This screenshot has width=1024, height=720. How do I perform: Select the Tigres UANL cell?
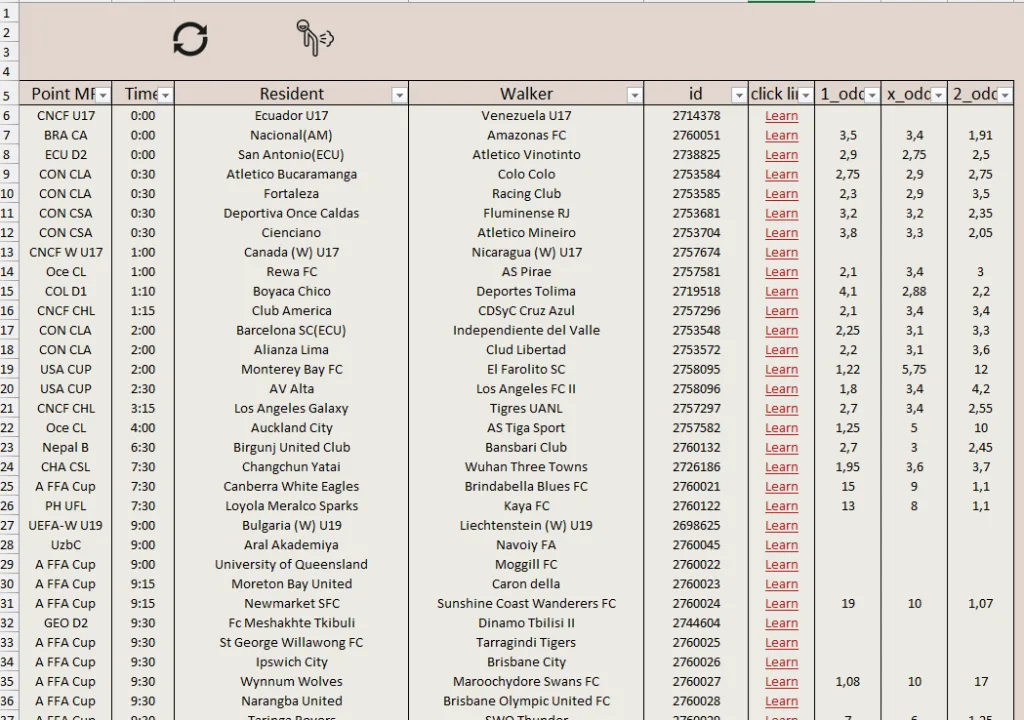point(526,408)
